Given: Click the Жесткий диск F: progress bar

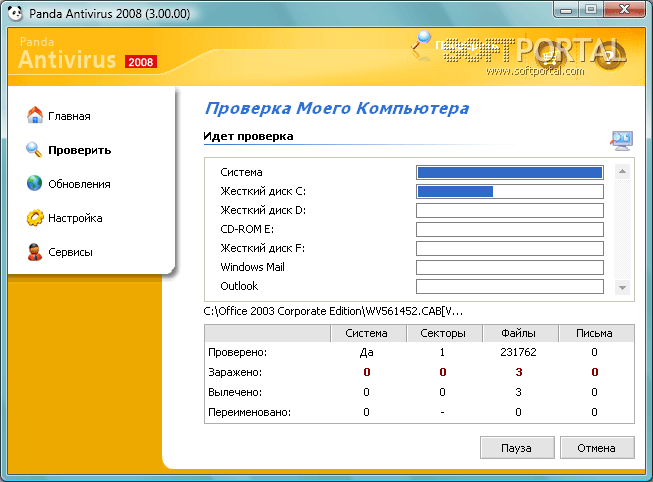Looking at the screenshot, I should pyautogui.click(x=510, y=248).
